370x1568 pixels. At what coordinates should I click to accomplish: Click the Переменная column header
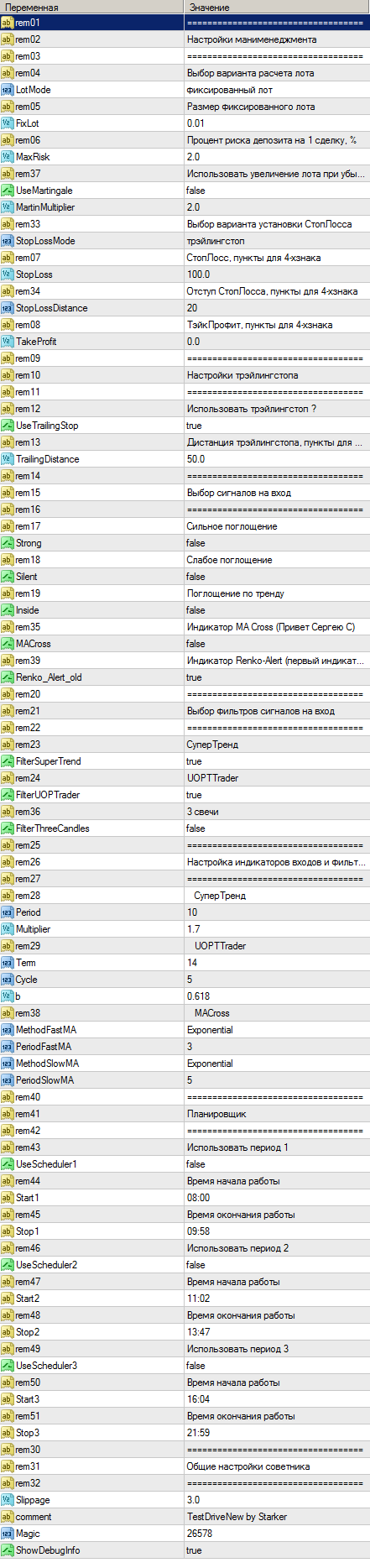click(x=92, y=7)
